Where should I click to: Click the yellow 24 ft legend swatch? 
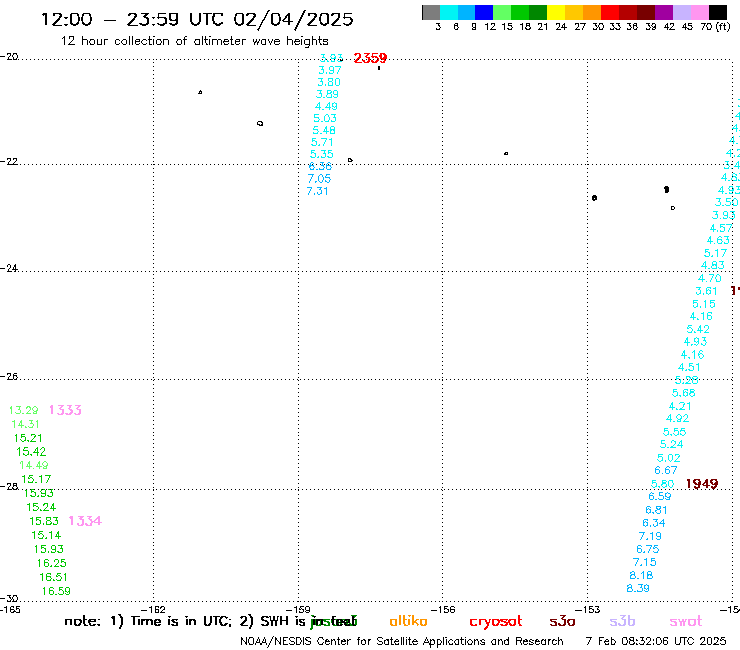tap(556, 12)
